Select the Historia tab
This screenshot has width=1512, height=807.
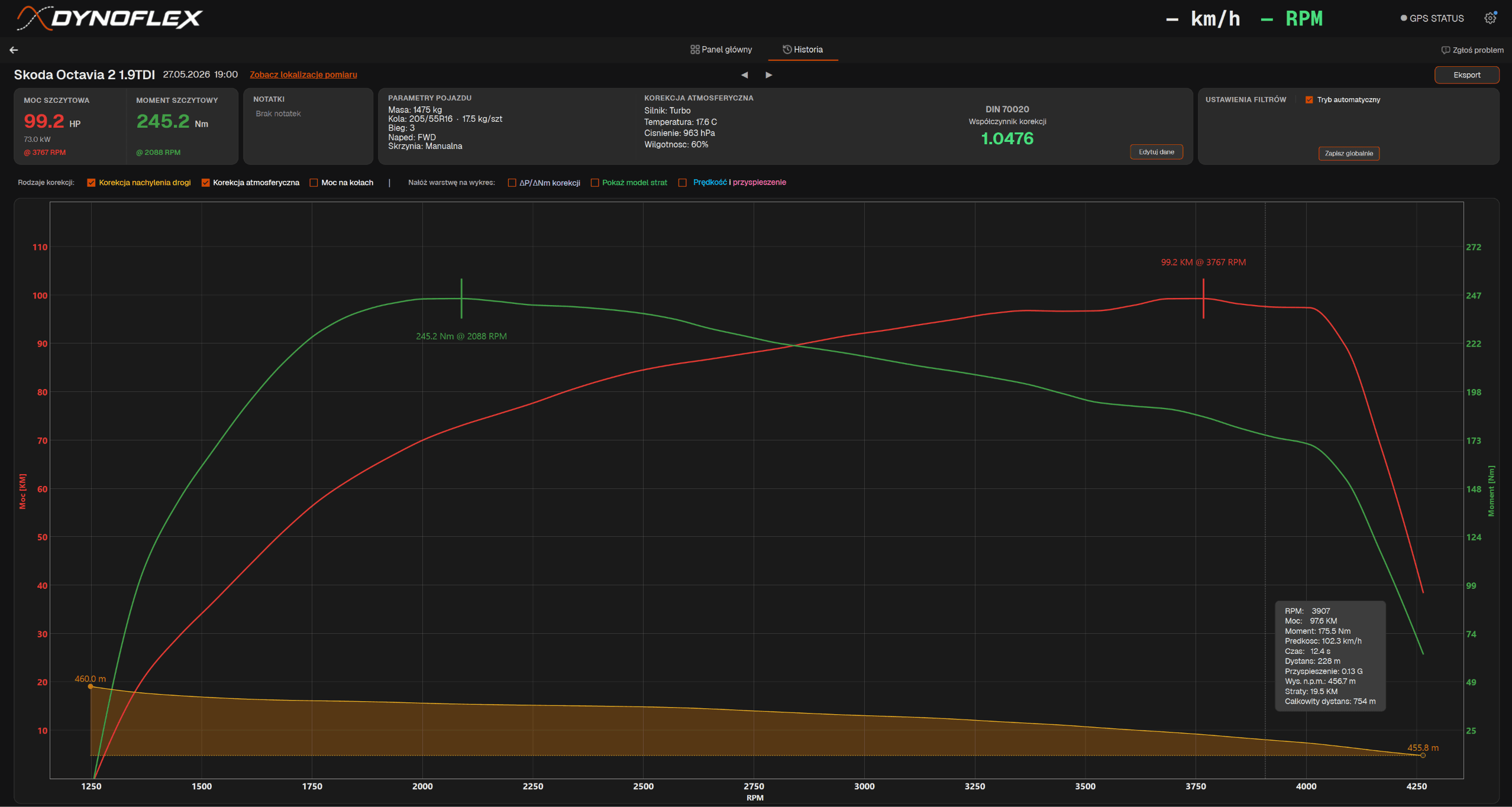coord(803,50)
